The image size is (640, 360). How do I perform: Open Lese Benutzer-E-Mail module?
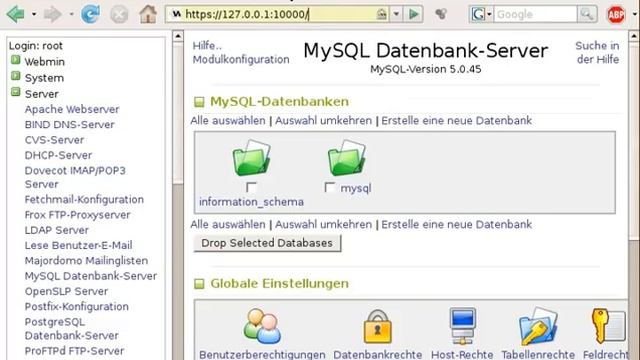pos(78,245)
